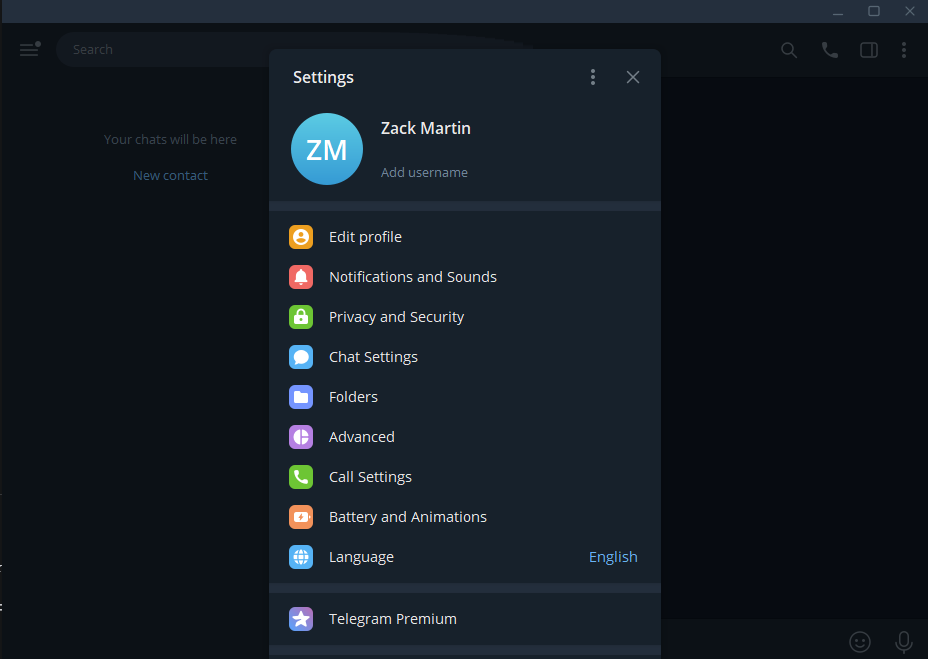Open Telegram Premium entry
The image size is (928, 659).
[465, 619]
